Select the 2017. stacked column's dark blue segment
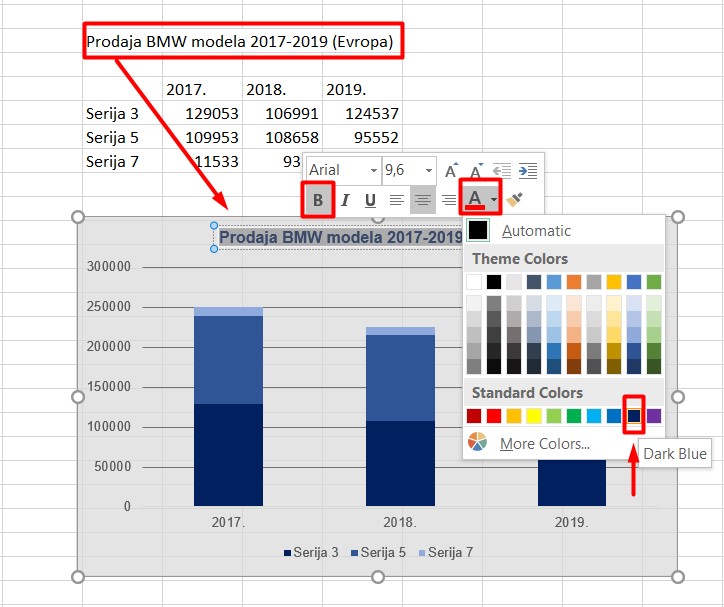Viewport: 724px width, 607px height. (x=228, y=455)
